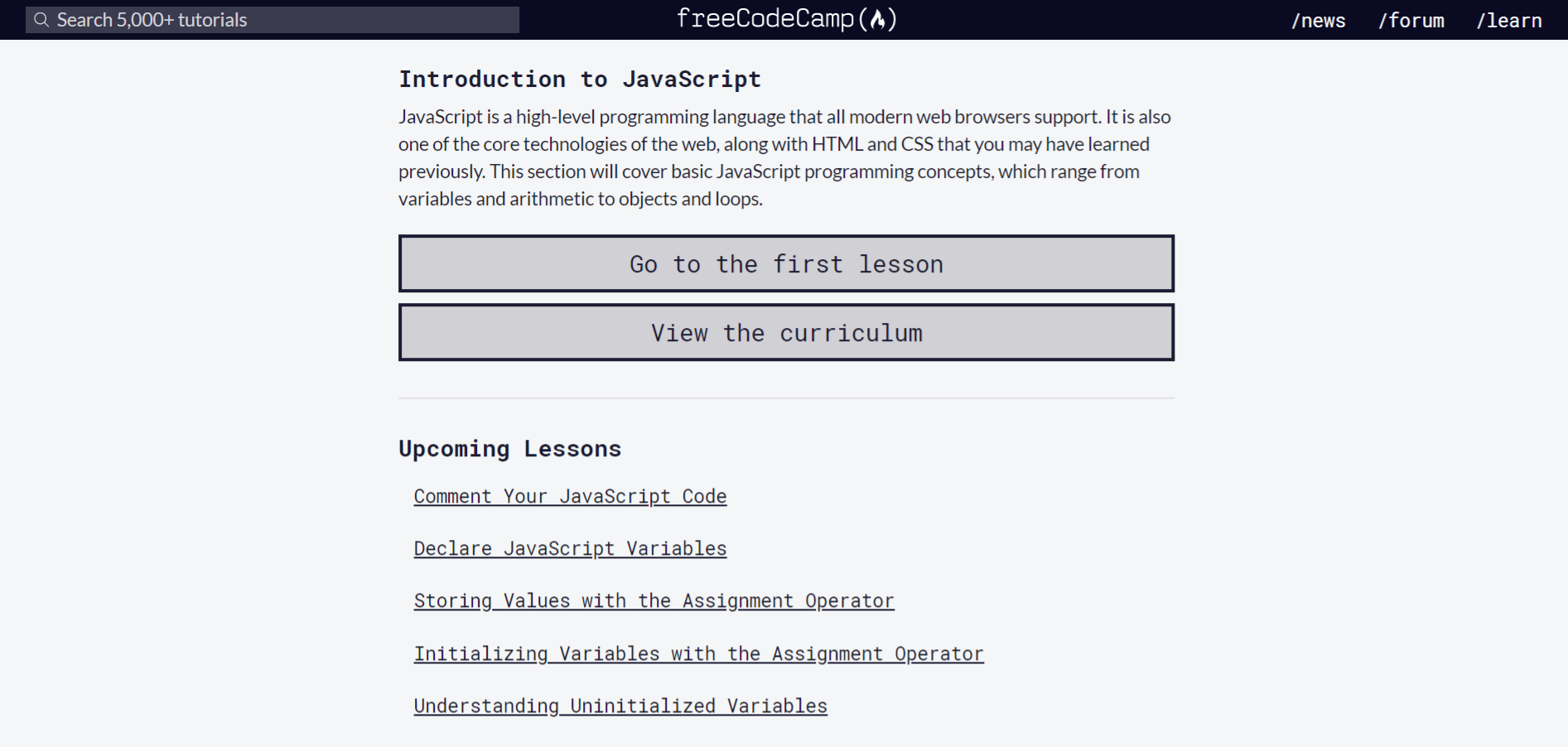Viewport: 1568px width, 747px height.
Task: Click the word HTML in the paragraph
Action: click(837, 144)
